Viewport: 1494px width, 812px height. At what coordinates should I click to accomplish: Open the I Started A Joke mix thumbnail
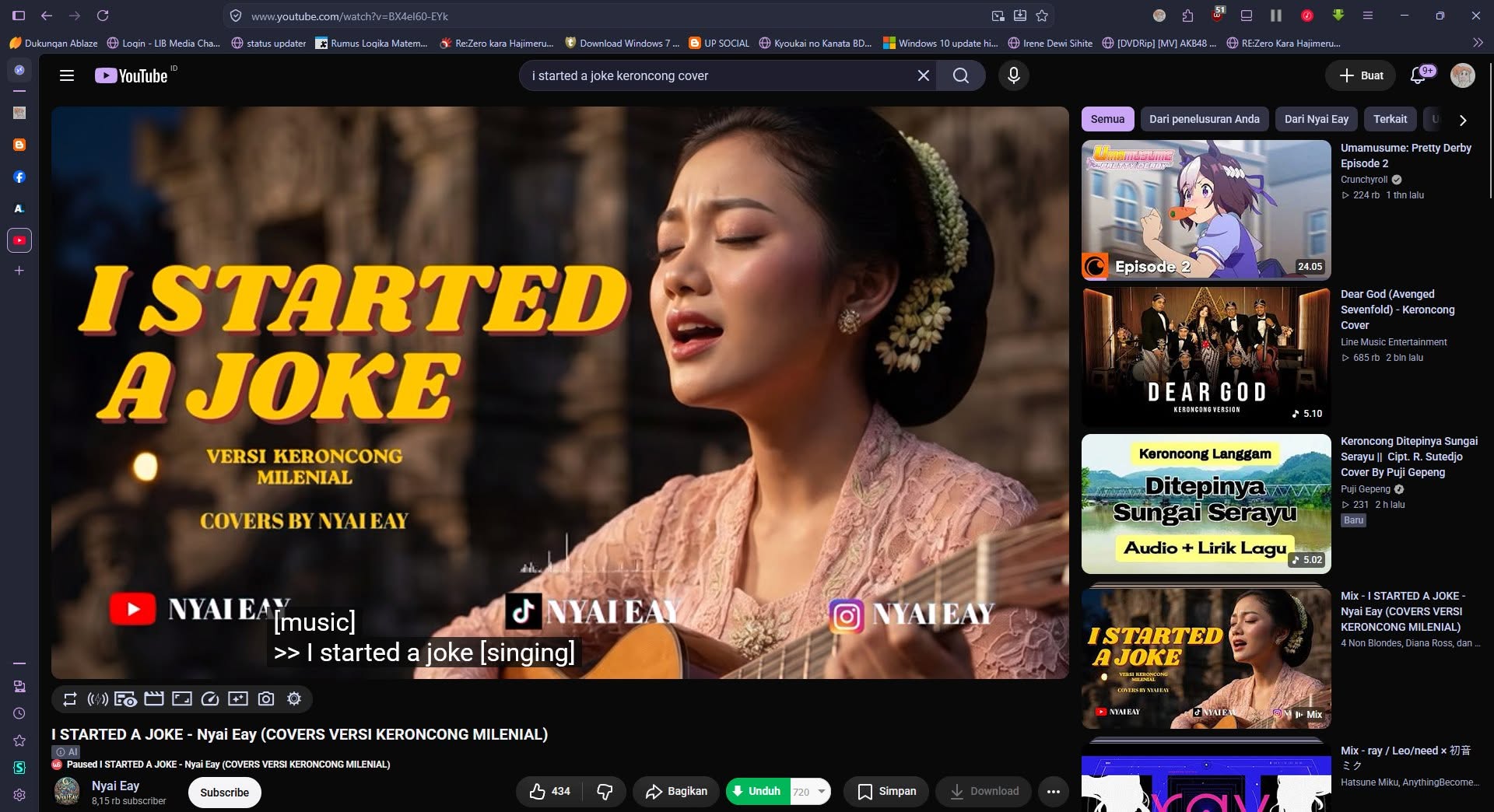click(x=1206, y=659)
